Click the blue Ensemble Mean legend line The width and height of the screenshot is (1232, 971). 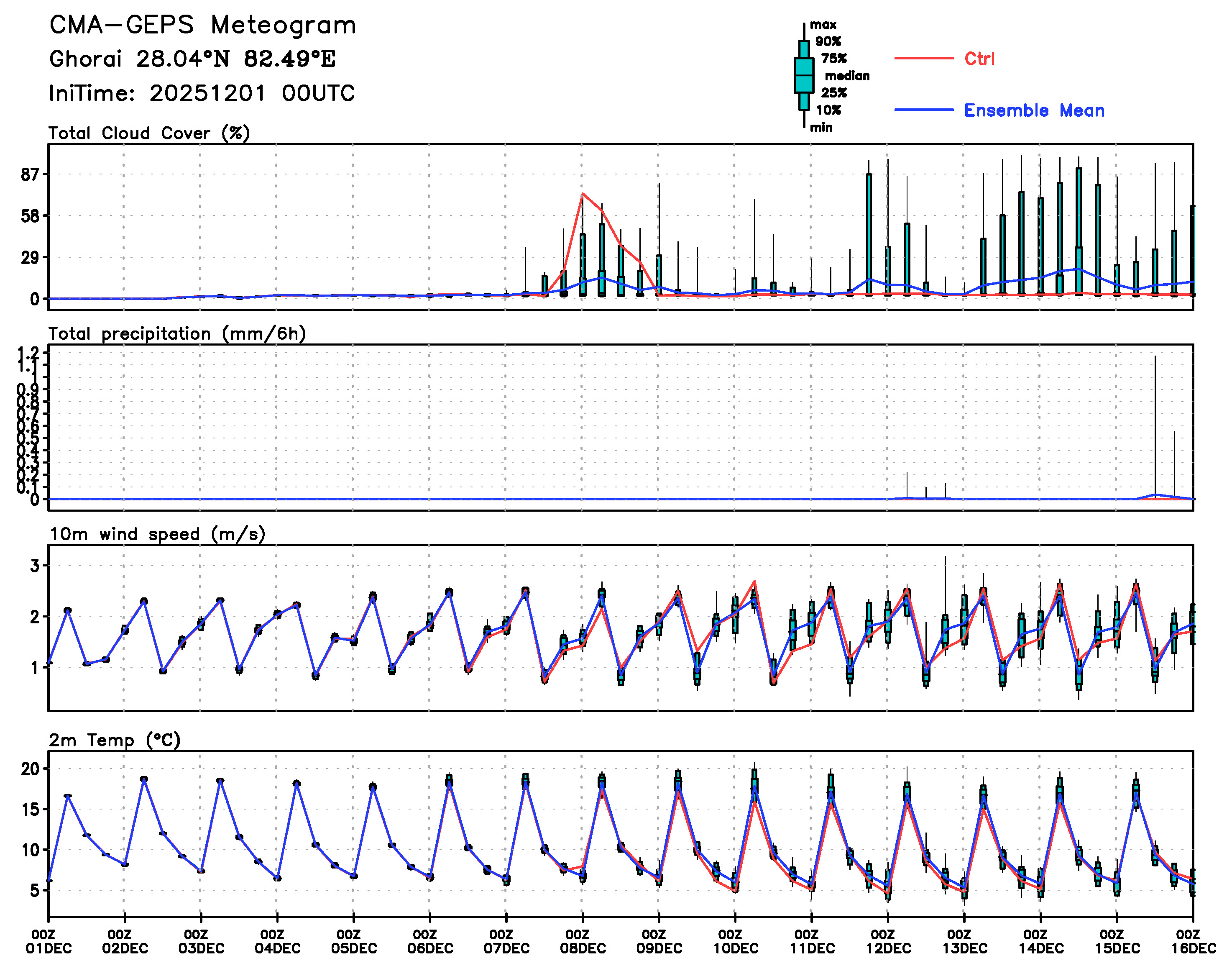click(x=923, y=110)
